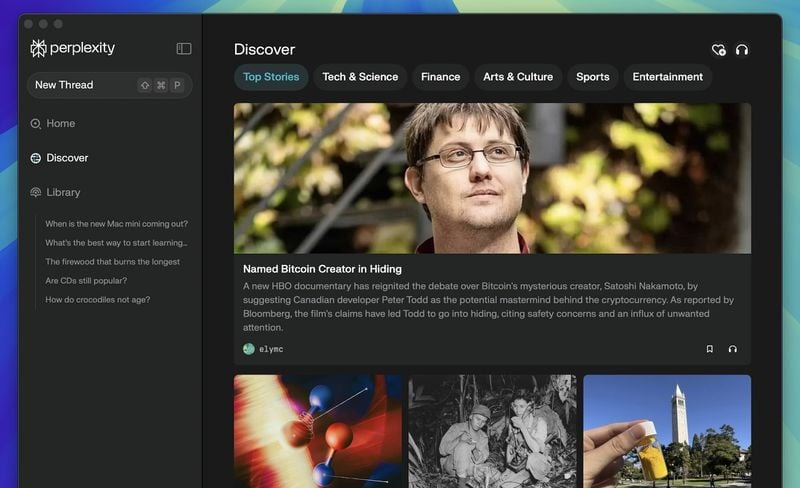Click the headphones icon beside Discover heading
800x488 pixels.
pos(742,50)
